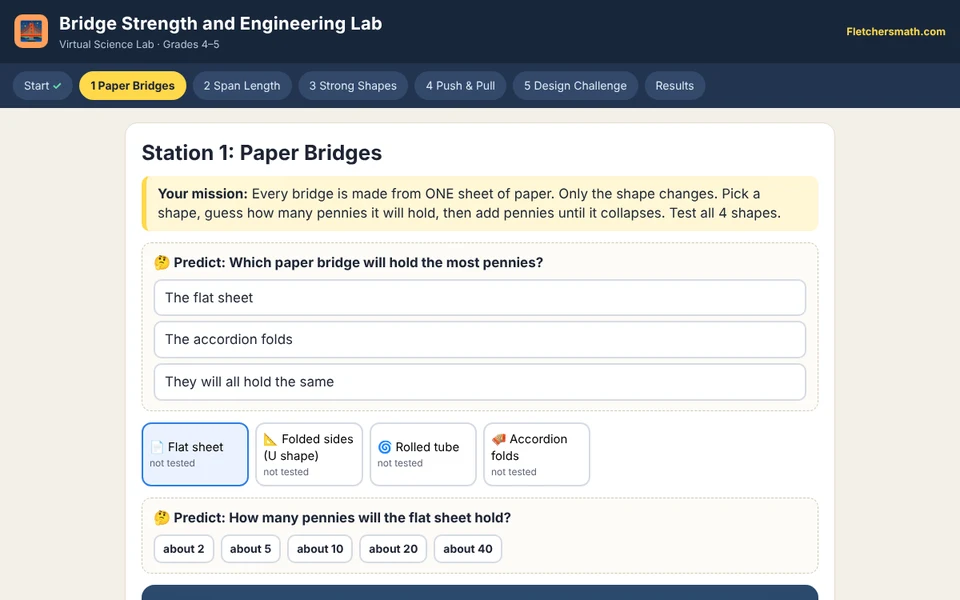Click 'Virtual Science Lab · Grades 4–5' subtitle
Screen dimensions: 960x600
point(139,45)
